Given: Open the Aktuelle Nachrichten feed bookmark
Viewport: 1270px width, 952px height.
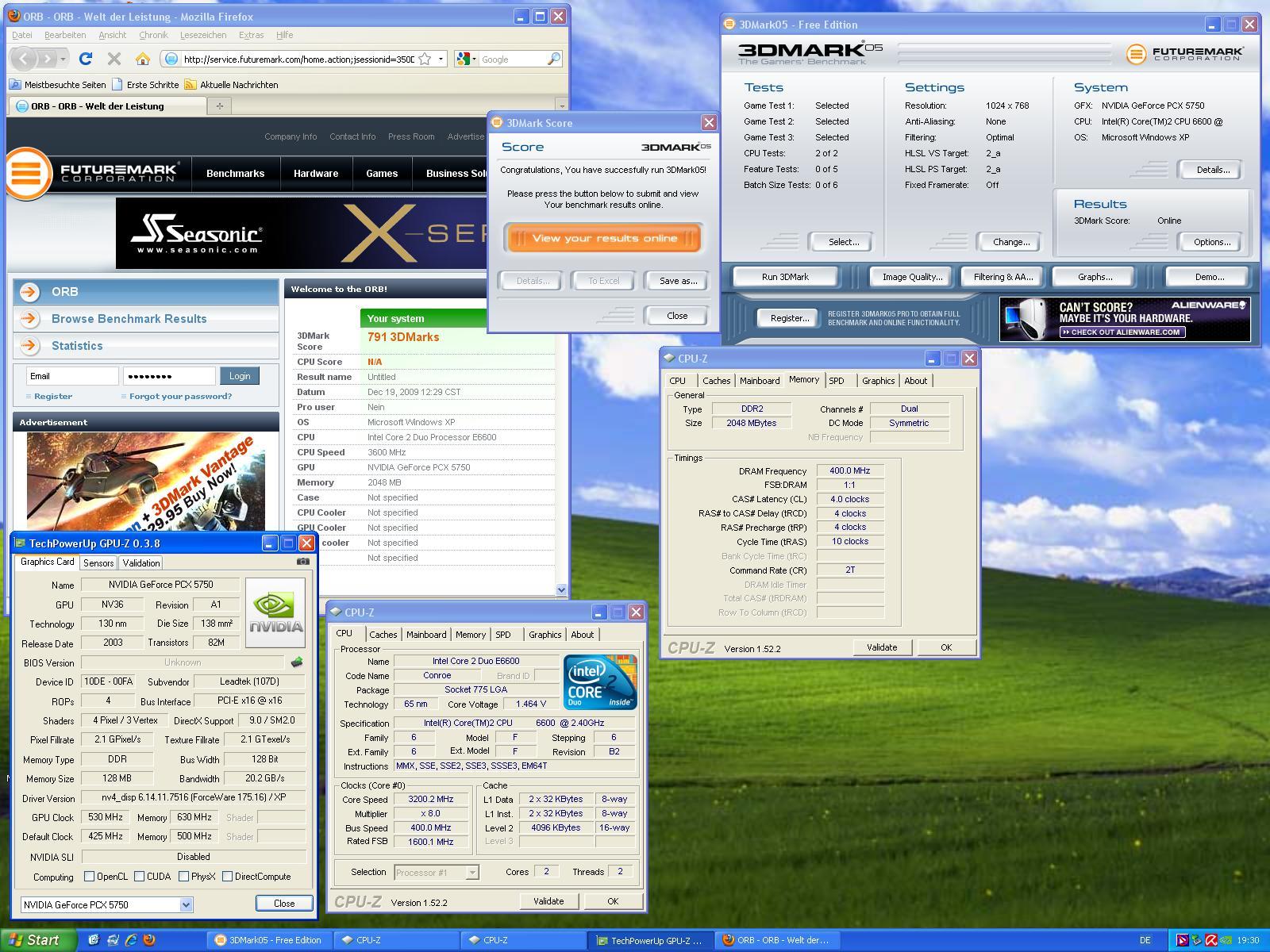Looking at the screenshot, I should (231, 84).
